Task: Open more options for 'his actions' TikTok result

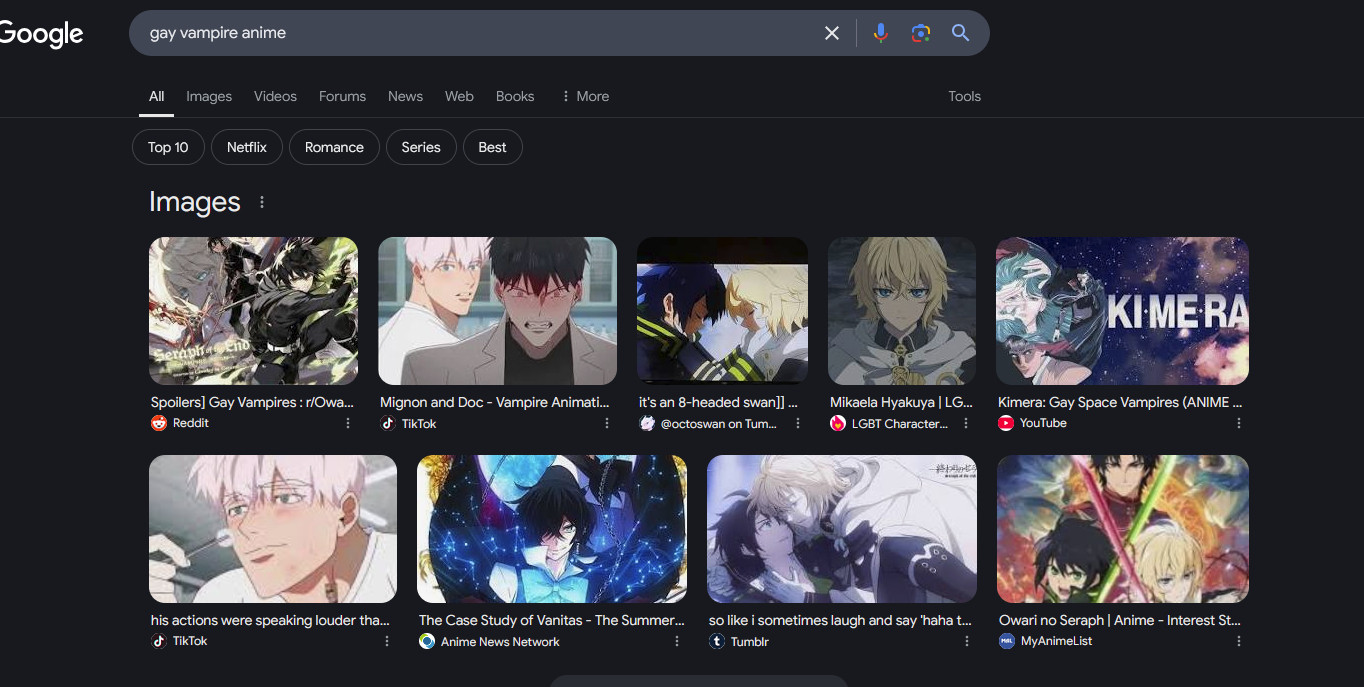Action: [387, 641]
